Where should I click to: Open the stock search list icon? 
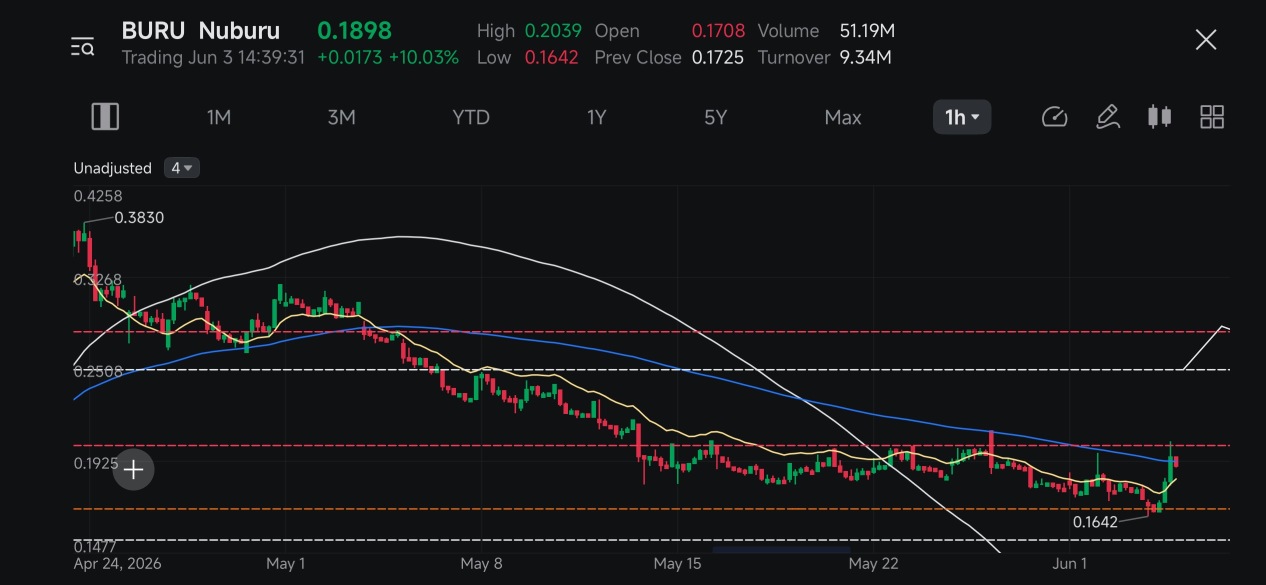click(x=82, y=46)
